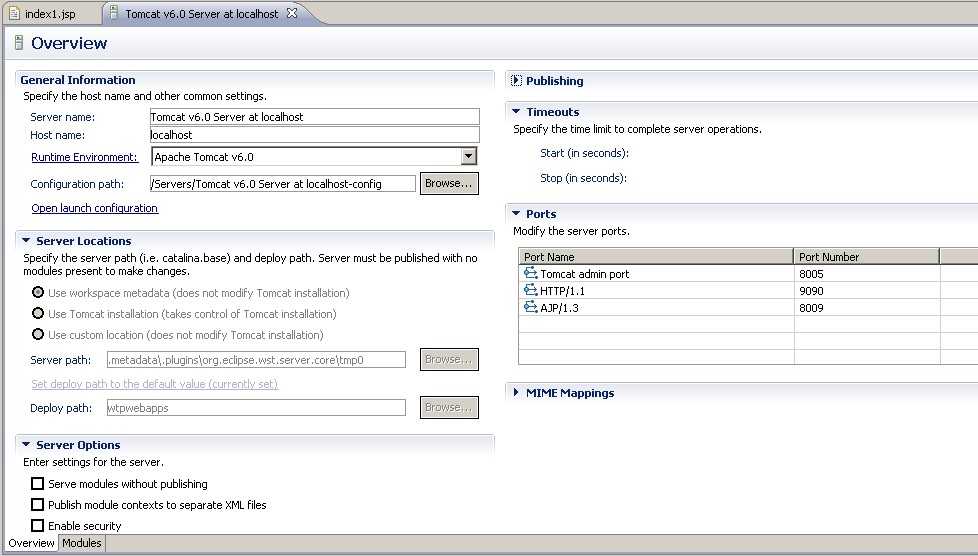The image size is (978, 556).
Task: Select the 9090 port number cell
Action: [866, 290]
